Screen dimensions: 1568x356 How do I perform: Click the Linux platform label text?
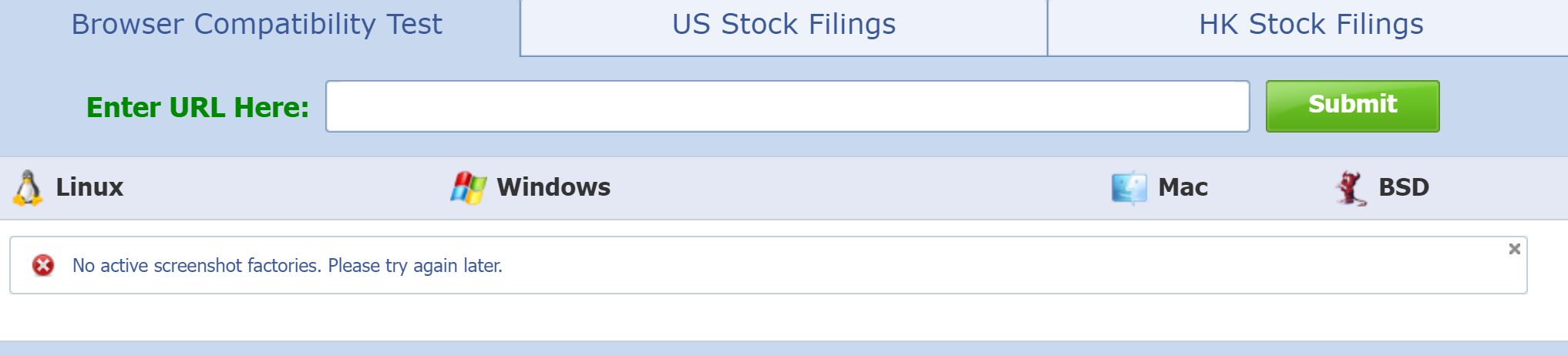tap(89, 187)
